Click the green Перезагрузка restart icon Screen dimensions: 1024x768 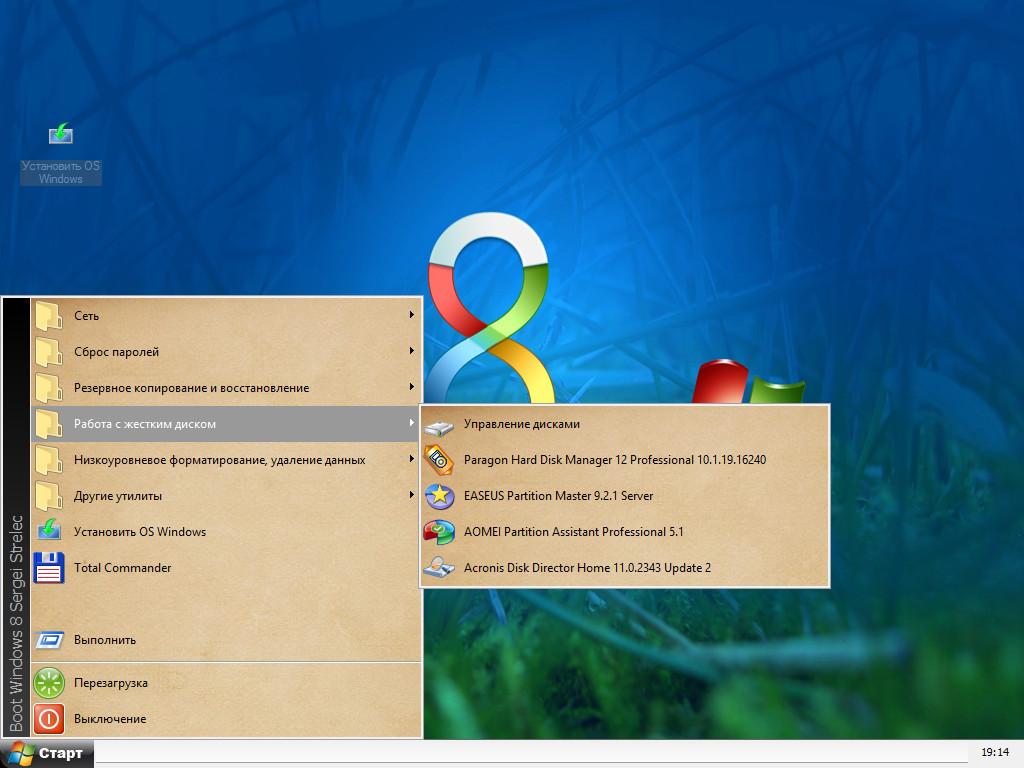point(49,683)
